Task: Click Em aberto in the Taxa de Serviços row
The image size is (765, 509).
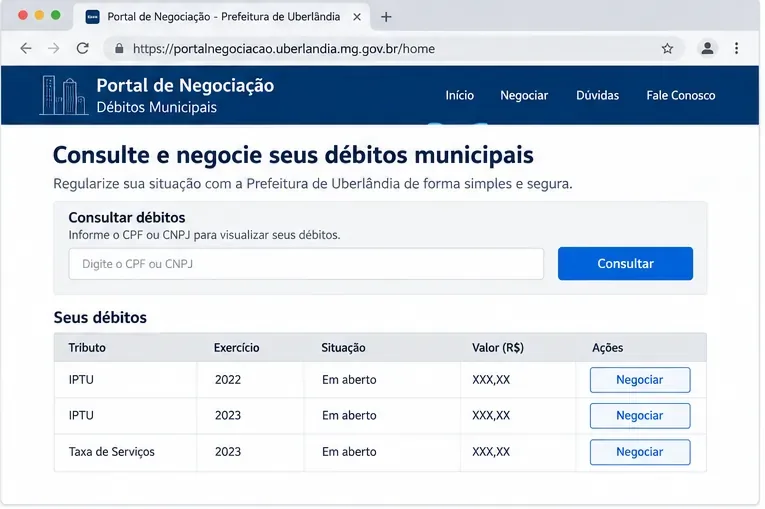Action: click(349, 452)
